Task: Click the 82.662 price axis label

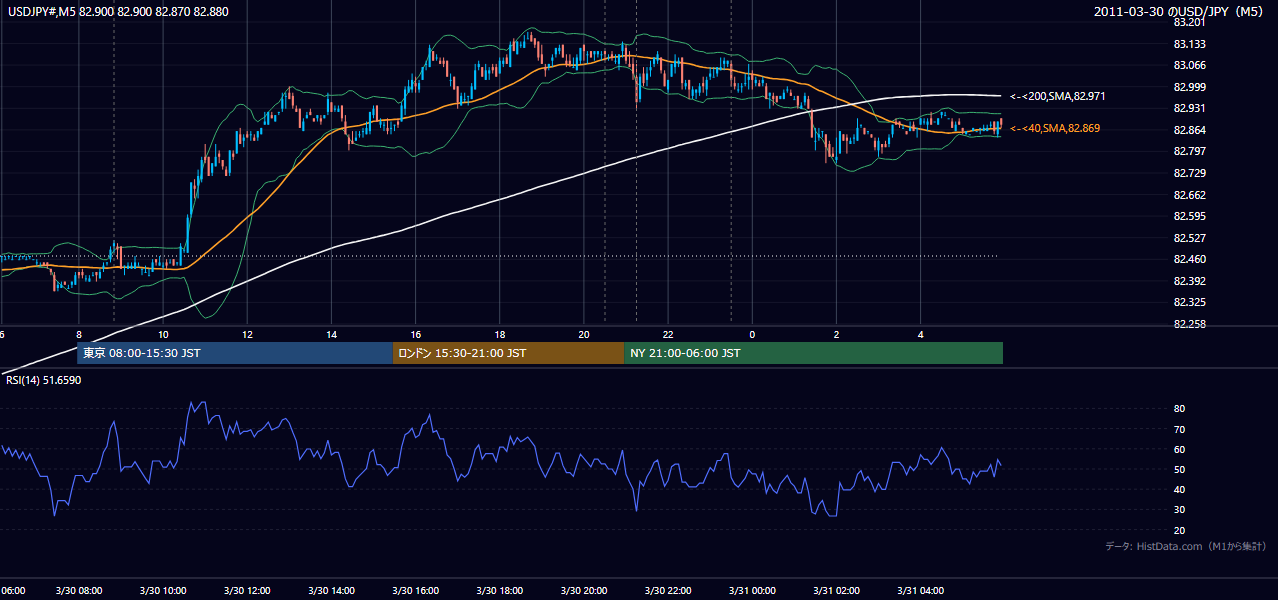Action: pos(1188,195)
